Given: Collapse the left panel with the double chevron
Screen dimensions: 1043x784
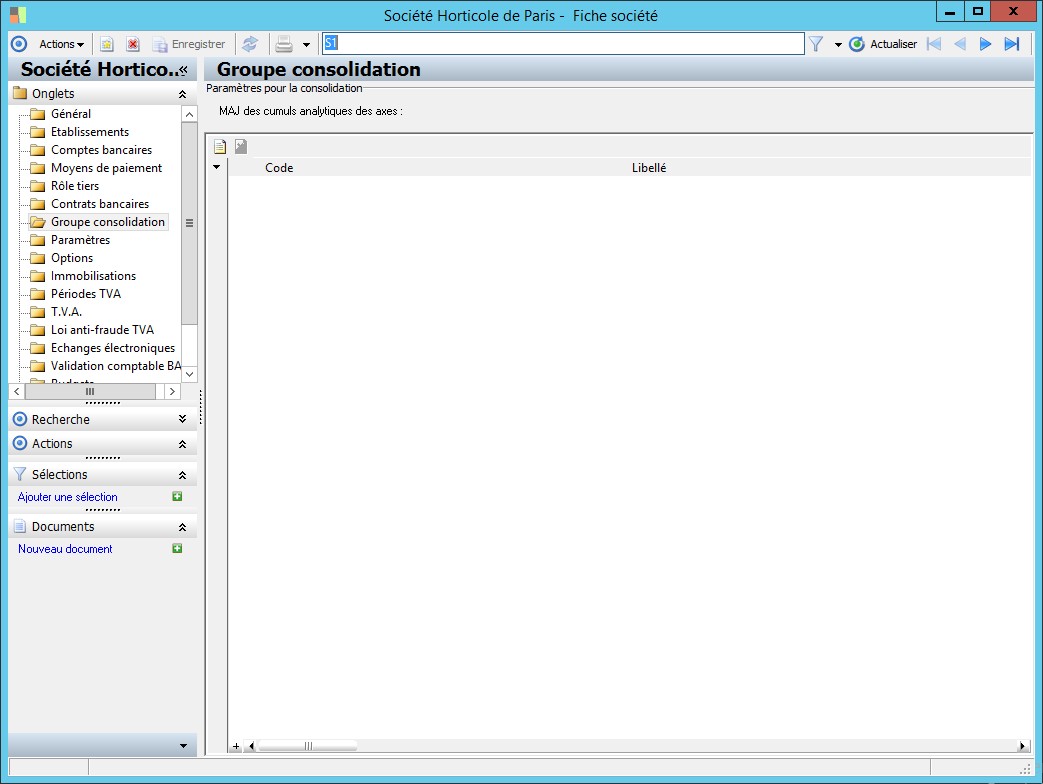Looking at the screenshot, I should pyautogui.click(x=184, y=70).
